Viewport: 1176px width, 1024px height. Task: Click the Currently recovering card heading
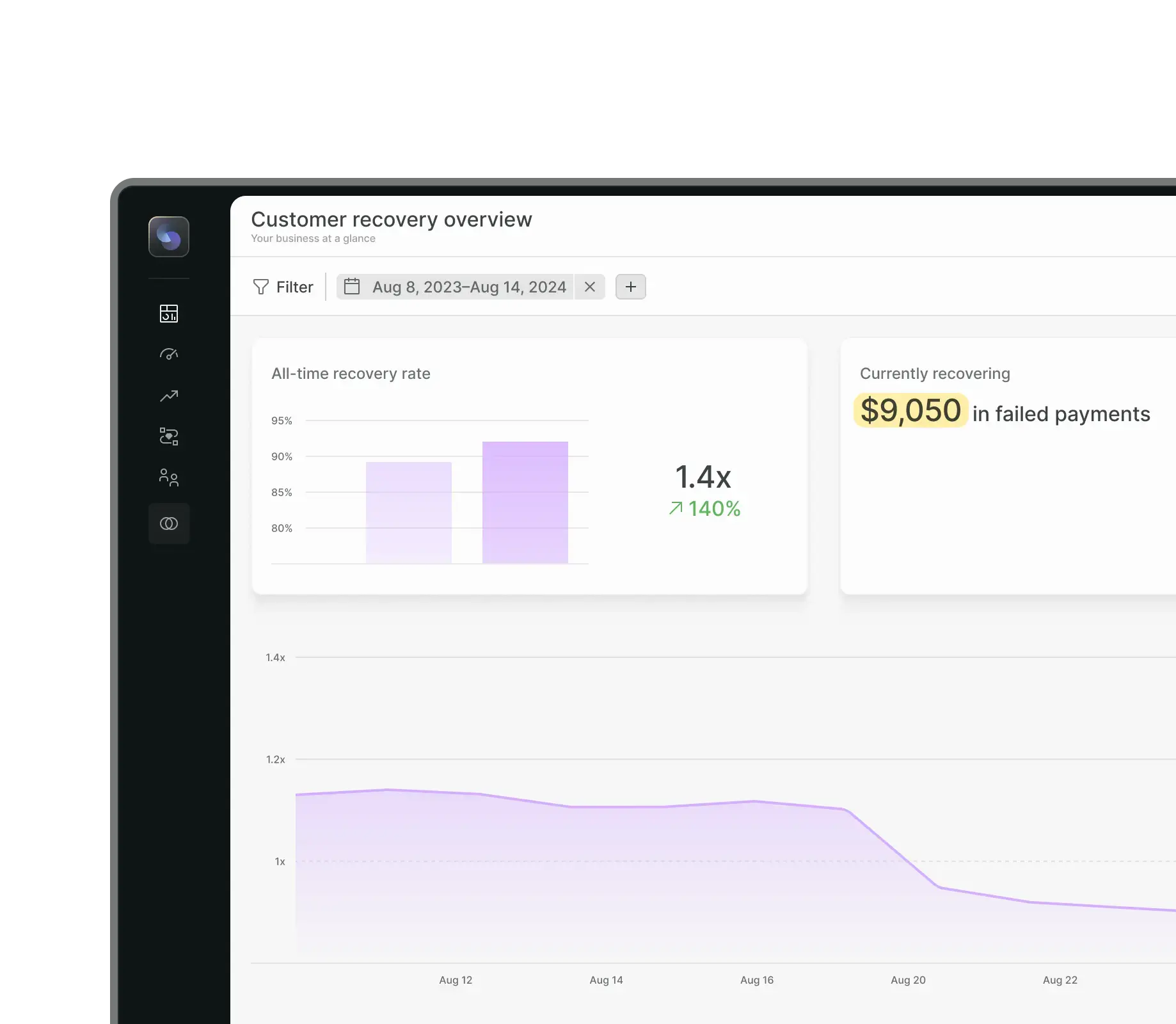[935, 374]
